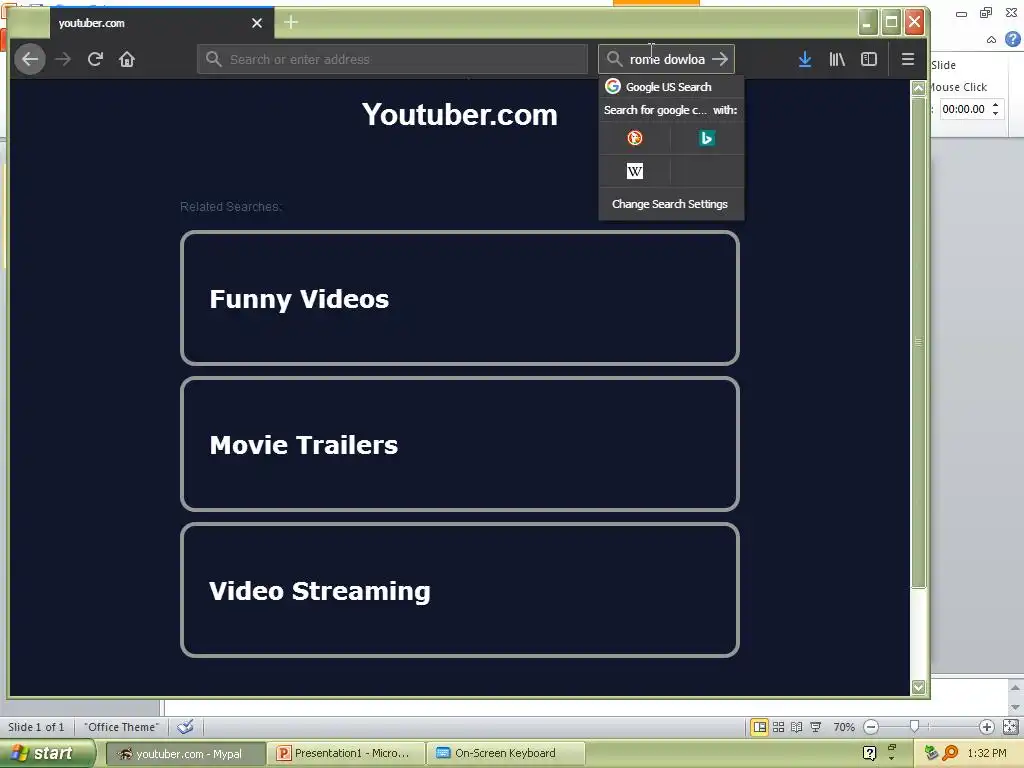1024x768 pixels.
Task: Open a new browser tab
Action: [291, 22]
